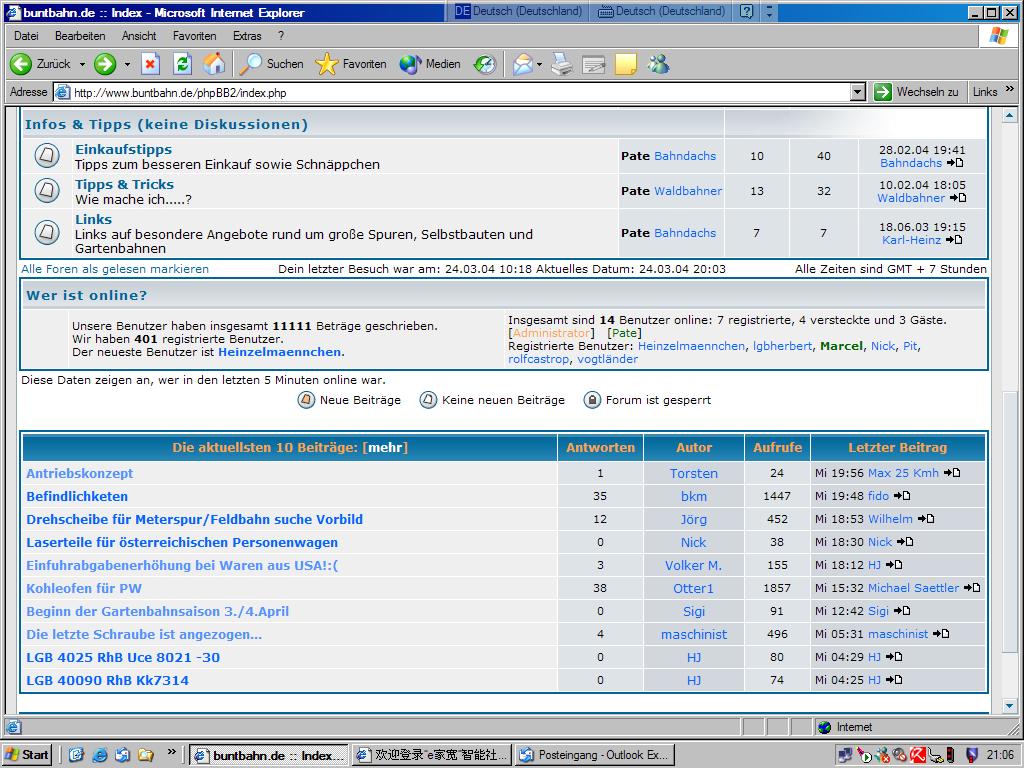Image resolution: width=1024 pixels, height=768 pixels.
Task: Open the Ansicht menu
Action: click(x=139, y=36)
